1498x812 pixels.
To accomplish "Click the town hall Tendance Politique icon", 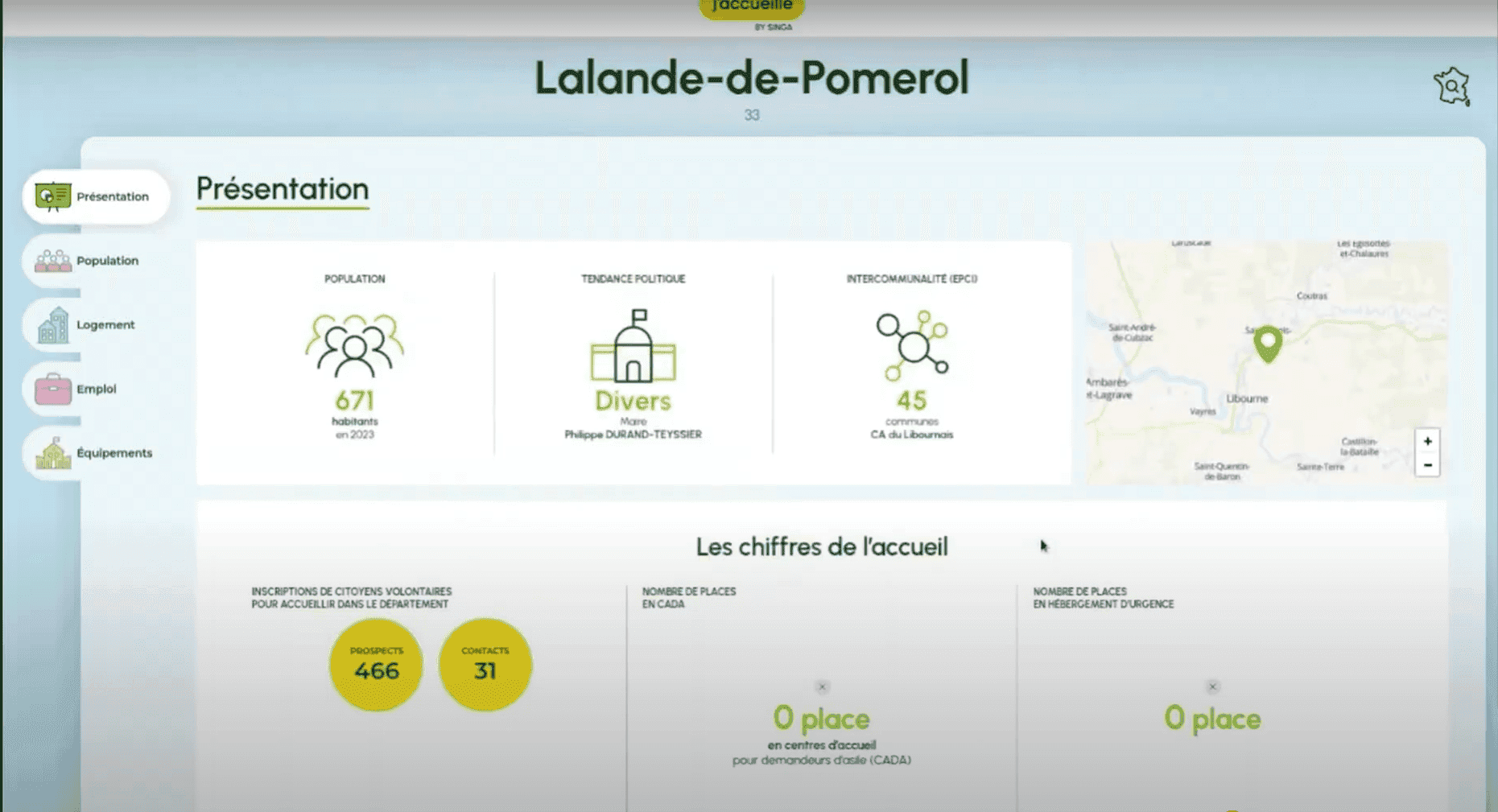I will (x=633, y=347).
